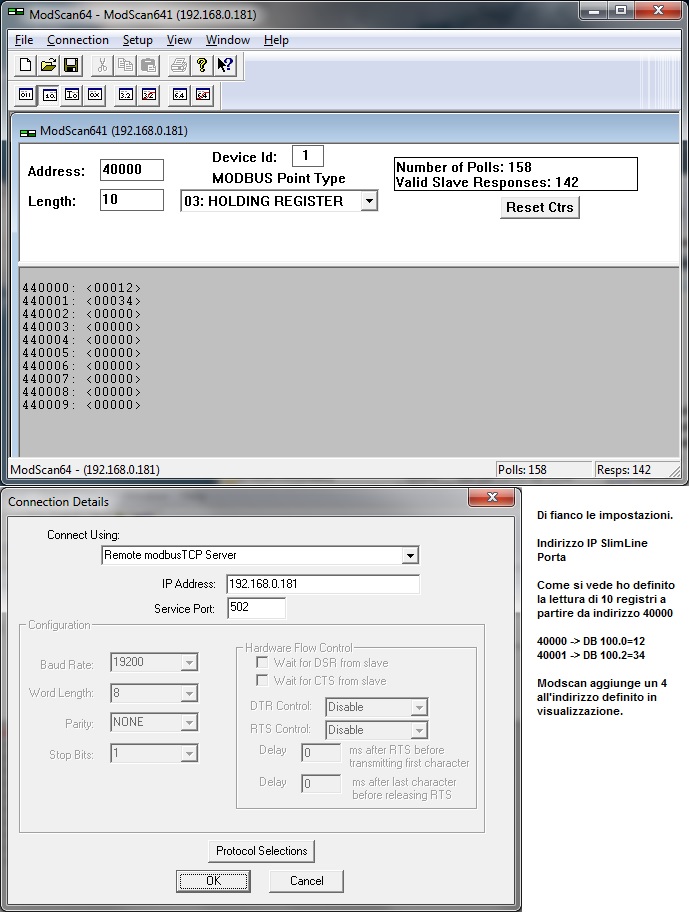The width and height of the screenshot is (689, 912).
Task: Click the yellow question mark About icon
Action: (202, 65)
